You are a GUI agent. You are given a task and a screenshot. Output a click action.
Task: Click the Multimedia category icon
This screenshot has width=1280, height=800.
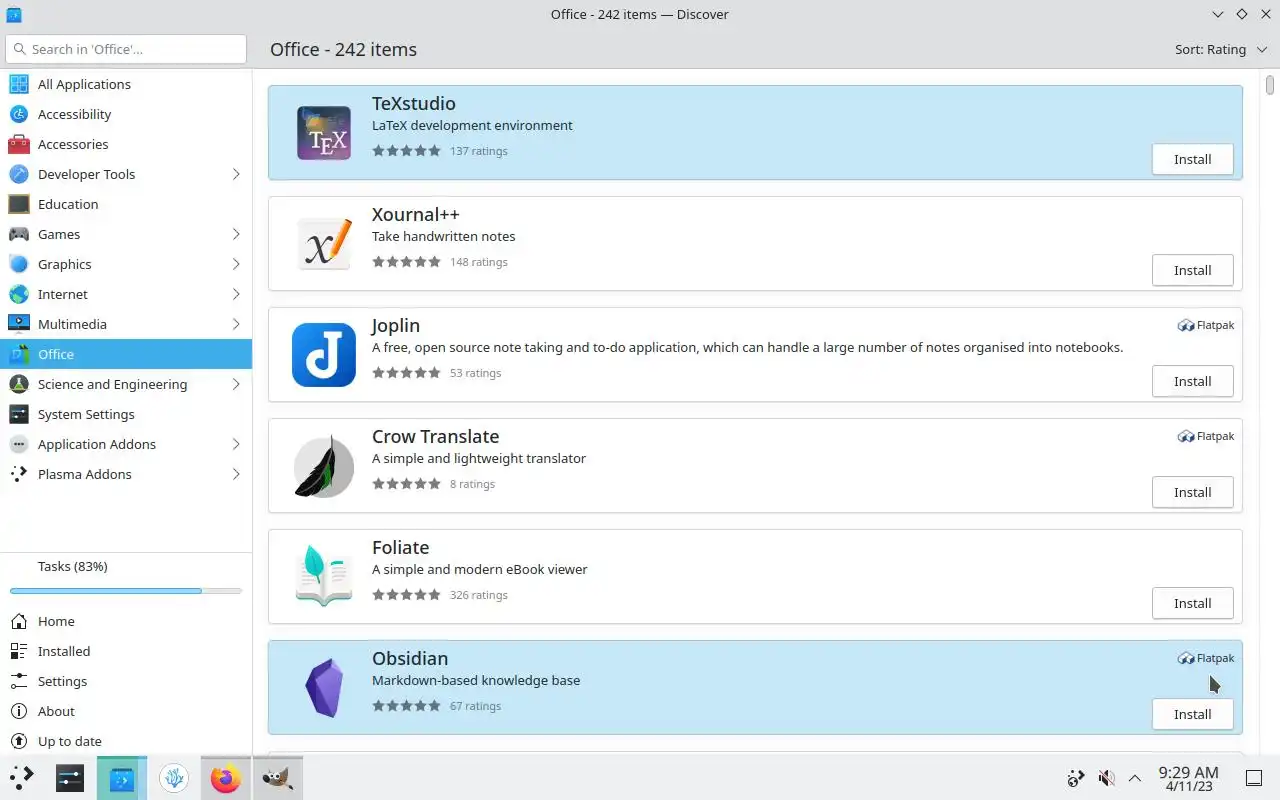[x=19, y=324]
